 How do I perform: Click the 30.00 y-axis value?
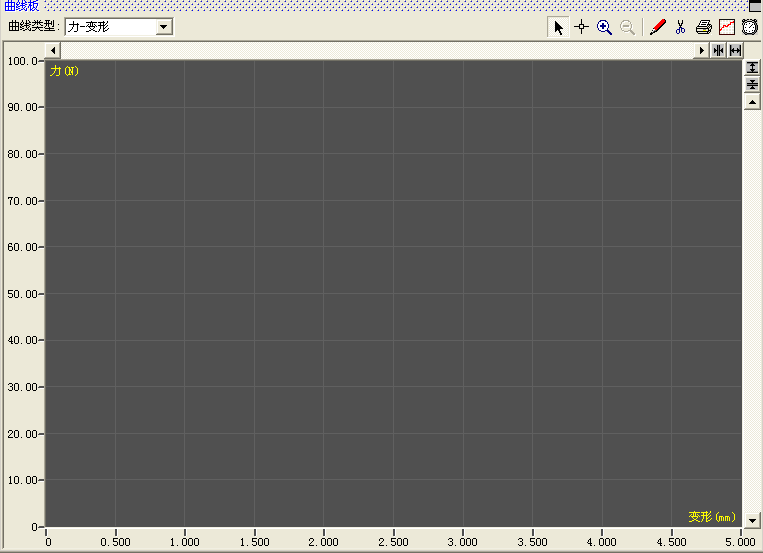[22, 387]
